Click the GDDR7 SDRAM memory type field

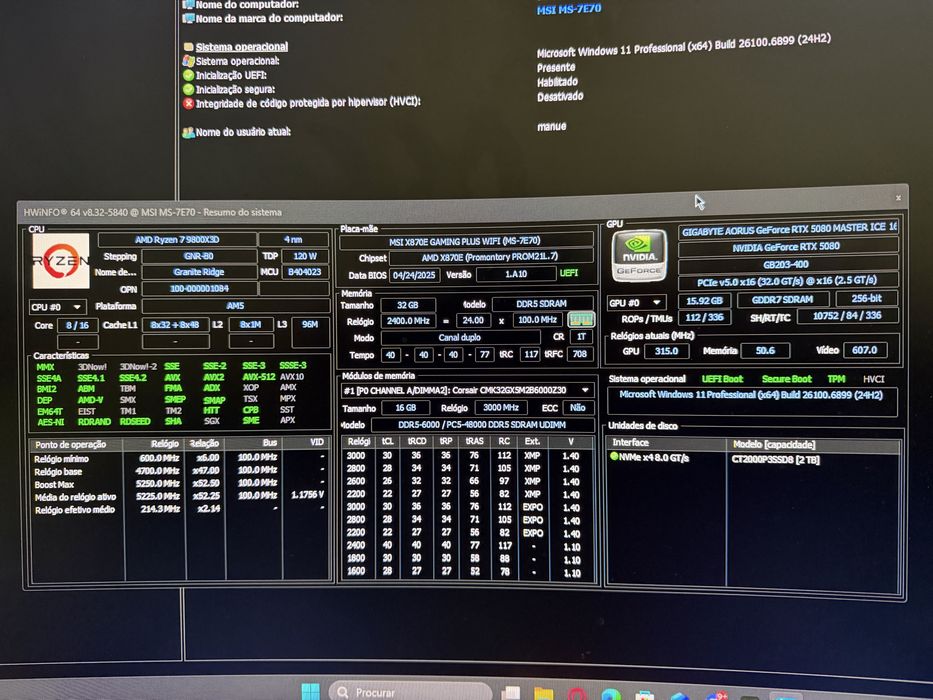coord(782,299)
